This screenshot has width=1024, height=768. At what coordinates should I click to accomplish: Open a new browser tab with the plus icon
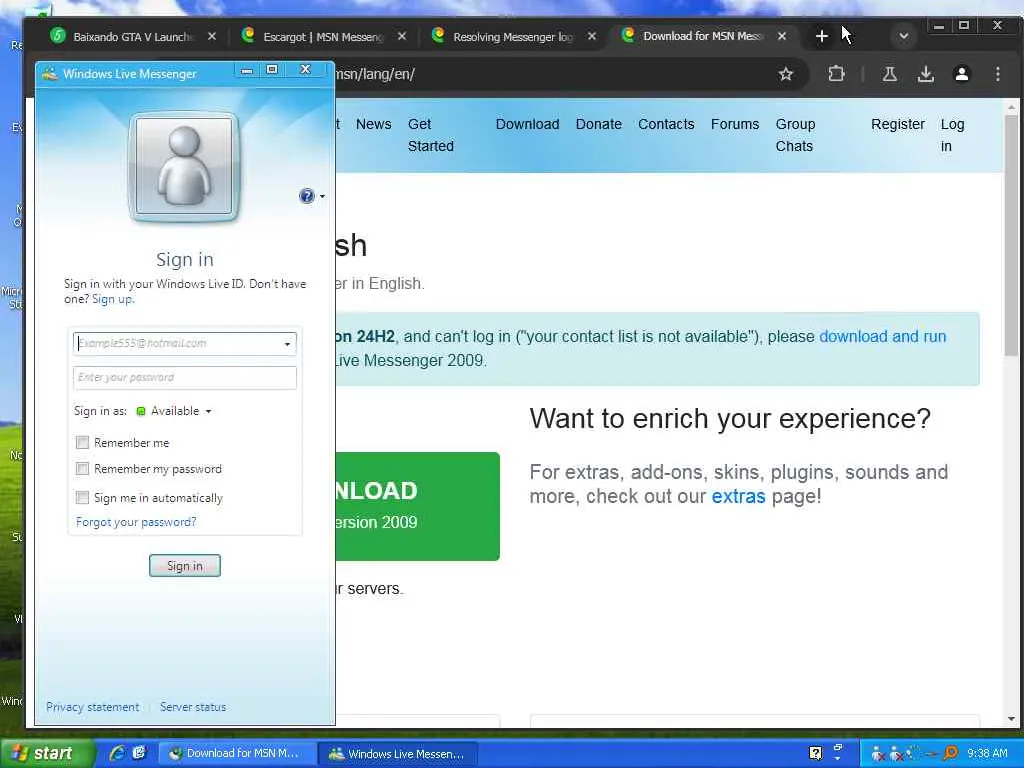coord(822,37)
